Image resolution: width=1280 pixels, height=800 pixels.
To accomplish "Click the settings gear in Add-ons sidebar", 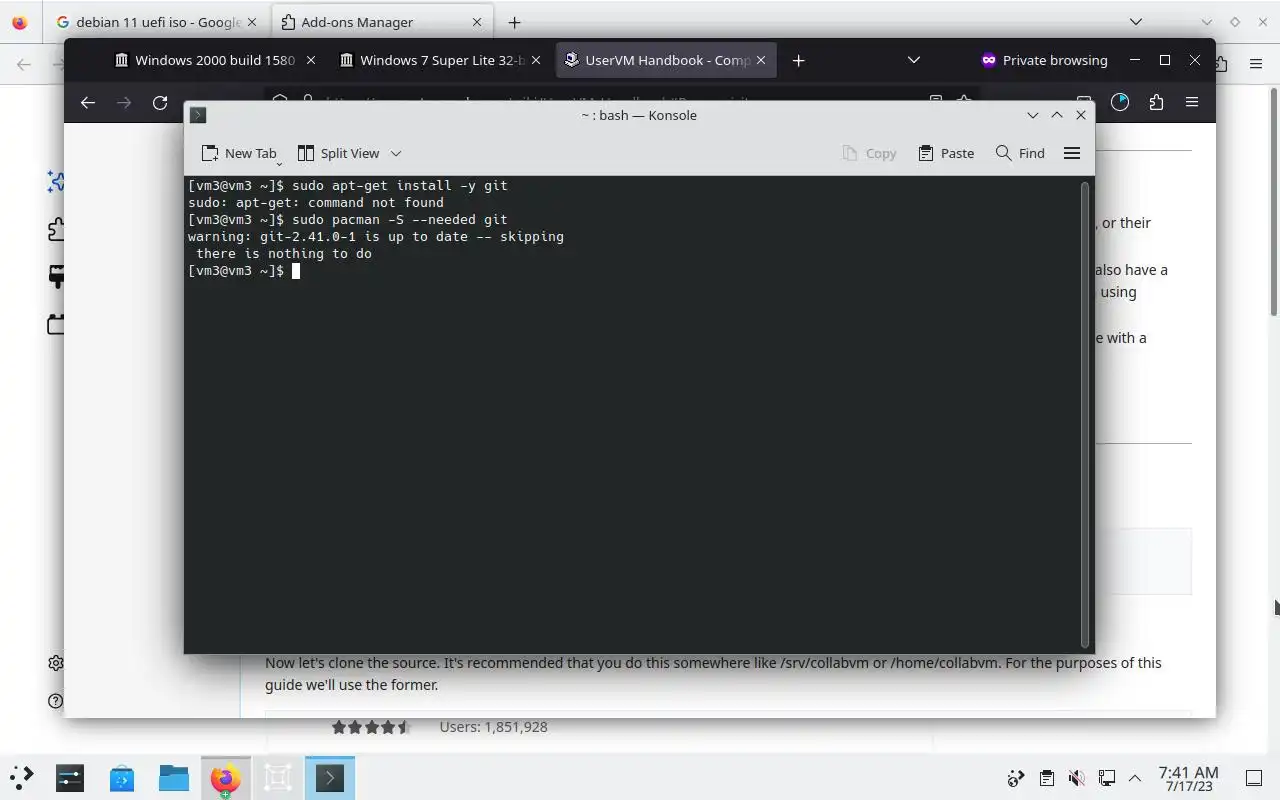I will click(x=56, y=663).
